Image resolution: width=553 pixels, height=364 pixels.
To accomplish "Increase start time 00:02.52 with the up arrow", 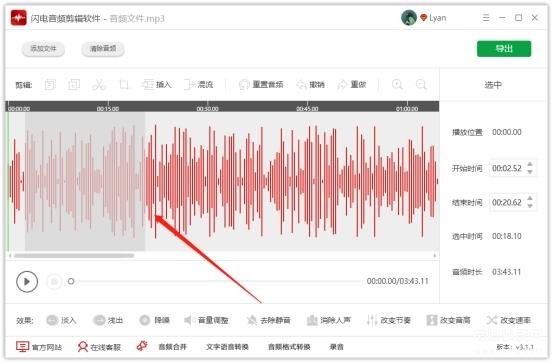I will [530, 165].
